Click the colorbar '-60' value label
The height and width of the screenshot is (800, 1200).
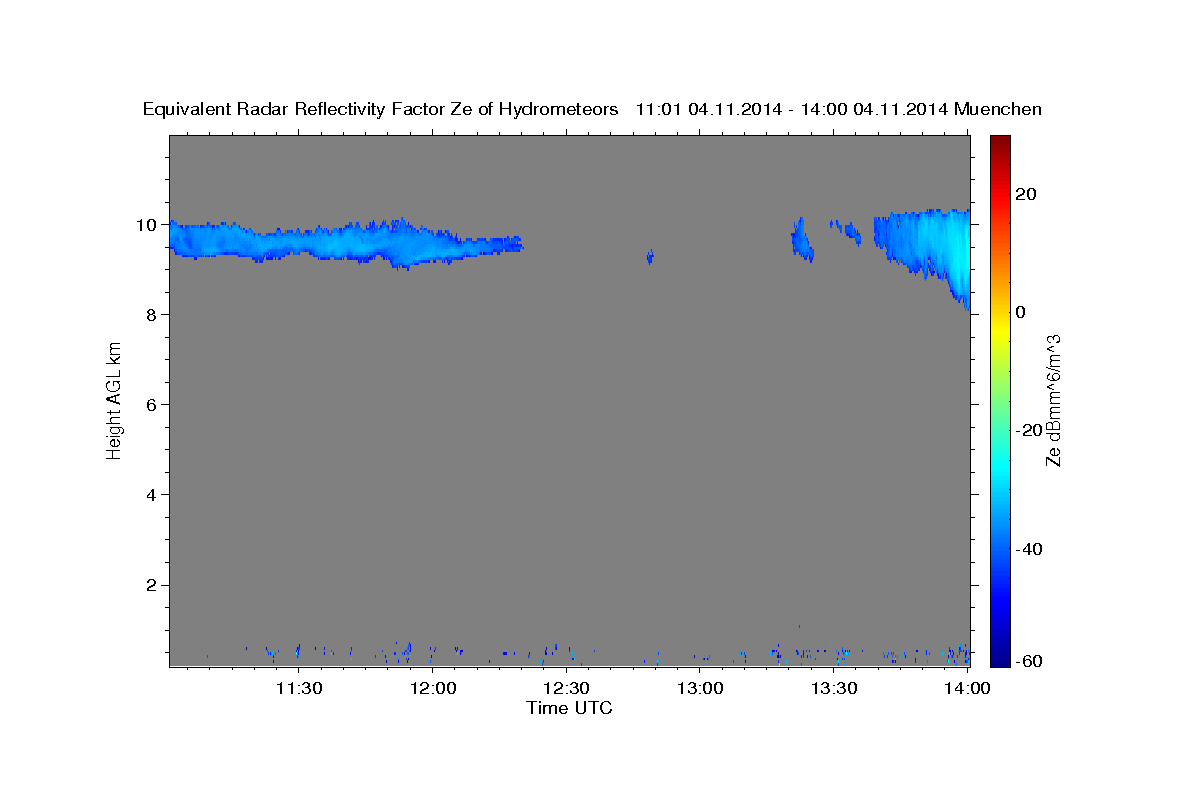[x=1031, y=662]
